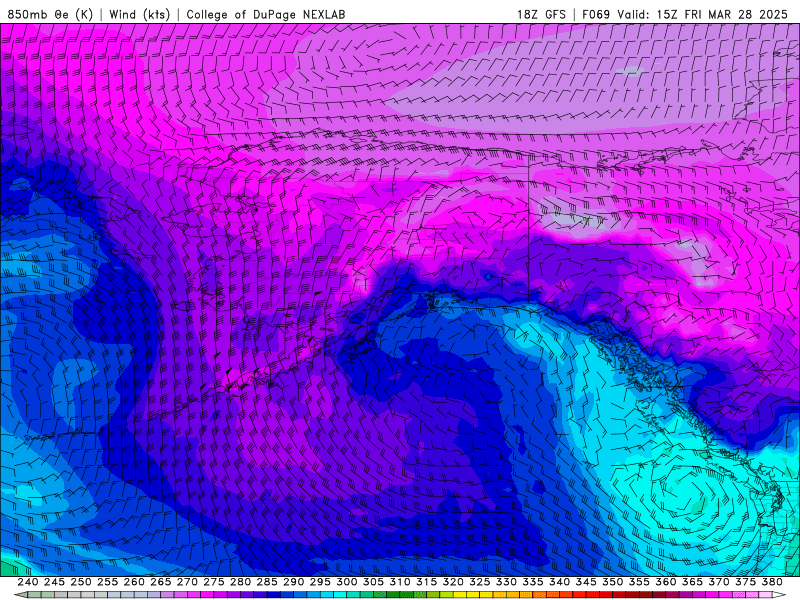The height and width of the screenshot is (600, 800).
Task: Click the 345 legend label
Action: (586, 582)
